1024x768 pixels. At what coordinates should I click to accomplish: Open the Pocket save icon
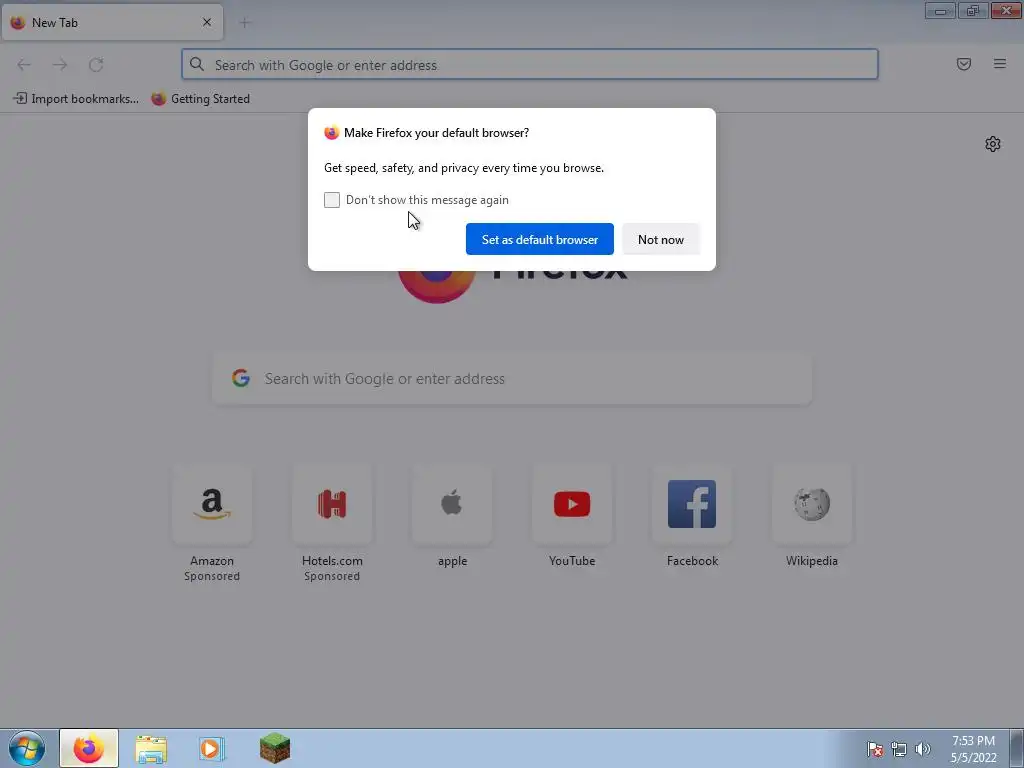[x=964, y=64]
